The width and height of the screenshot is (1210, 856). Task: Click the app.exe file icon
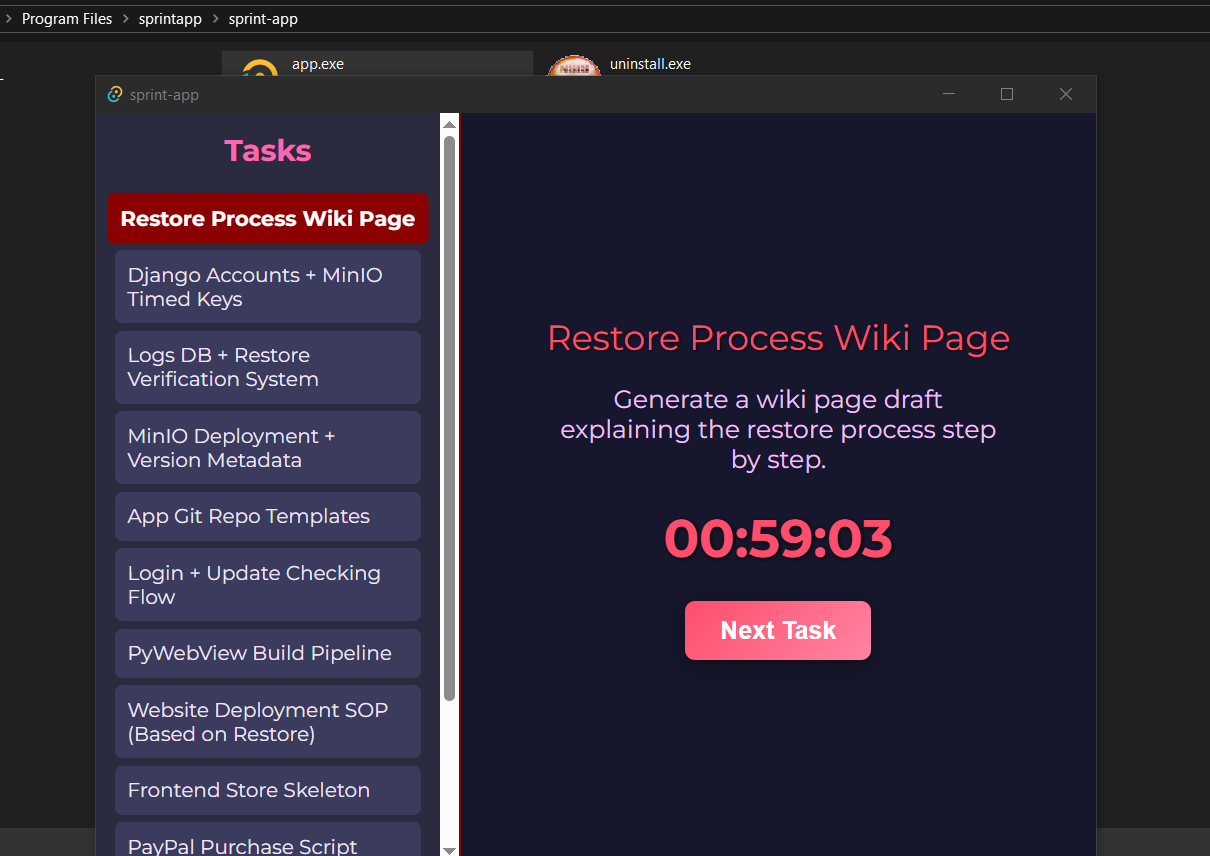(260, 67)
